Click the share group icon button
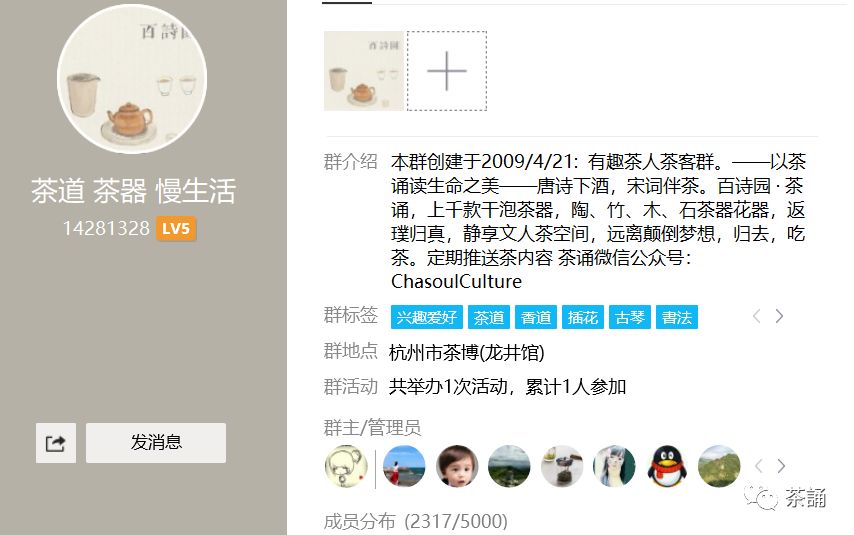The height and width of the screenshot is (535, 854). (56, 443)
